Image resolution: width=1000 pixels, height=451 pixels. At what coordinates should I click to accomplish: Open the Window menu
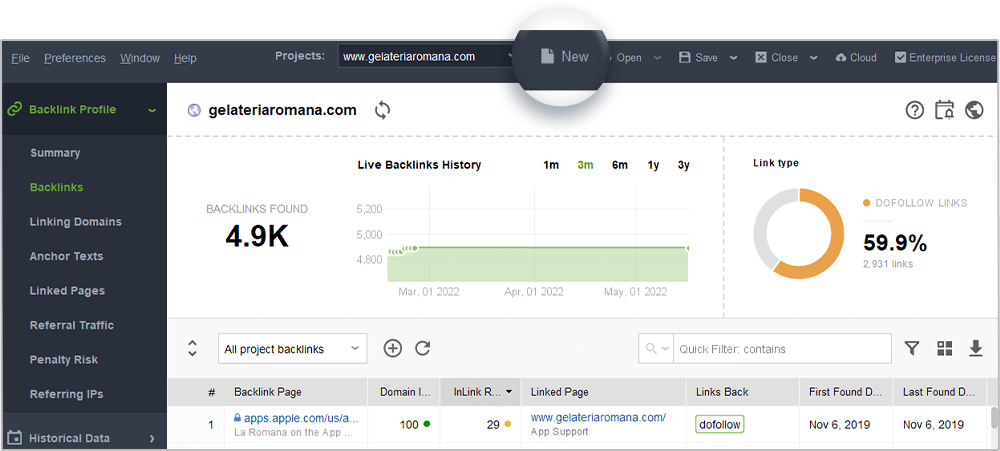click(140, 58)
